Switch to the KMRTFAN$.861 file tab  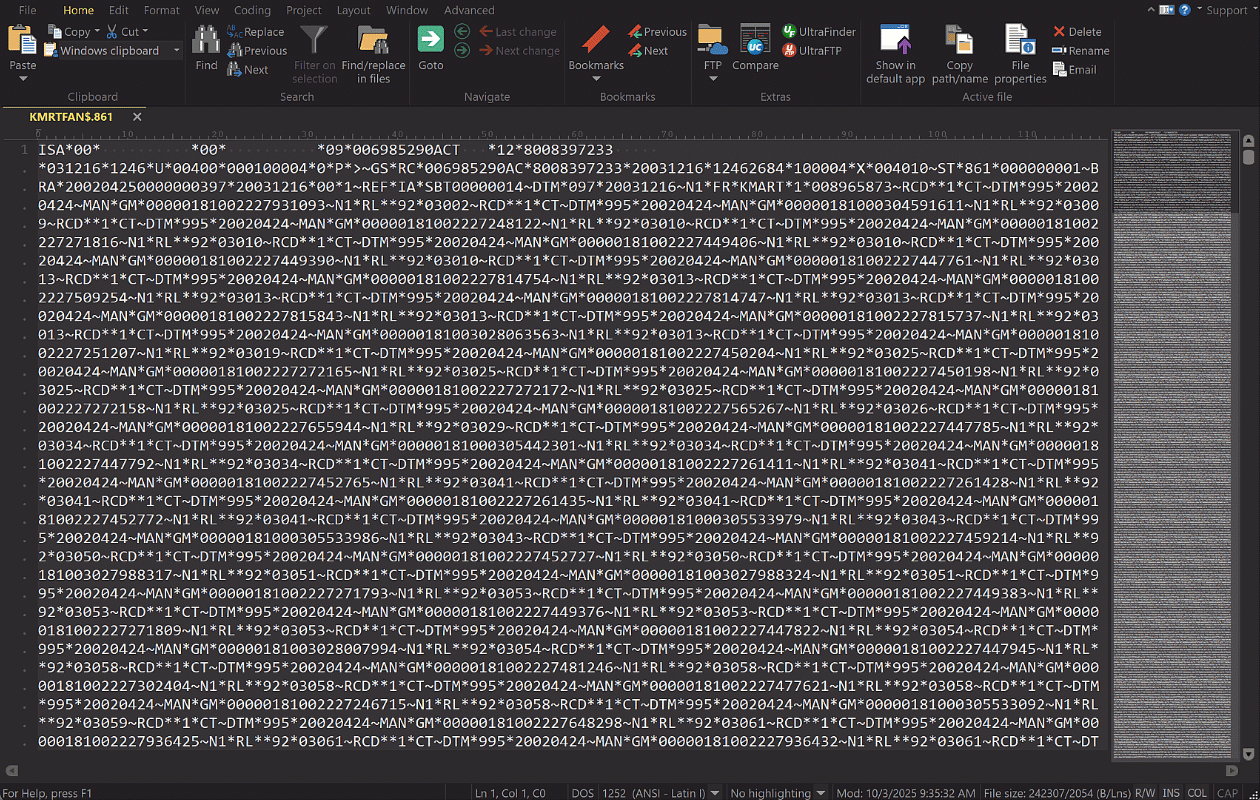(71, 117)
